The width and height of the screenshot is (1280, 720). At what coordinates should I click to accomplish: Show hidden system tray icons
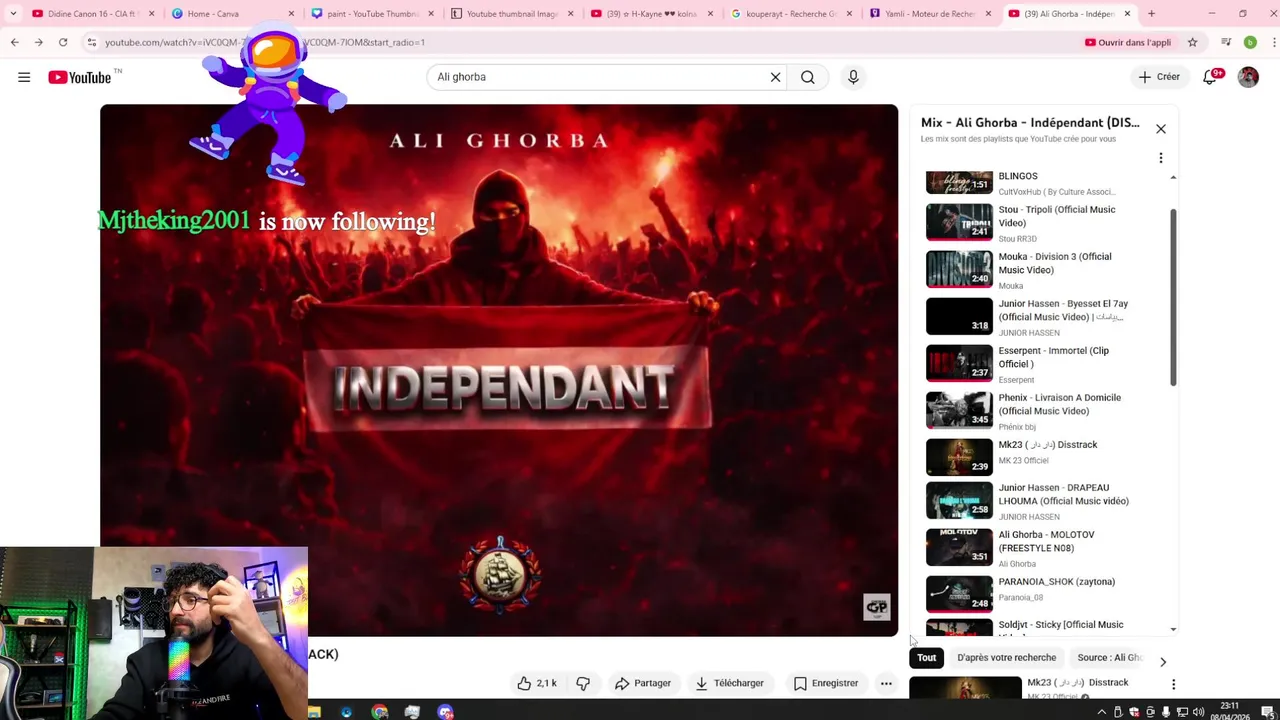pos(1102,712)
